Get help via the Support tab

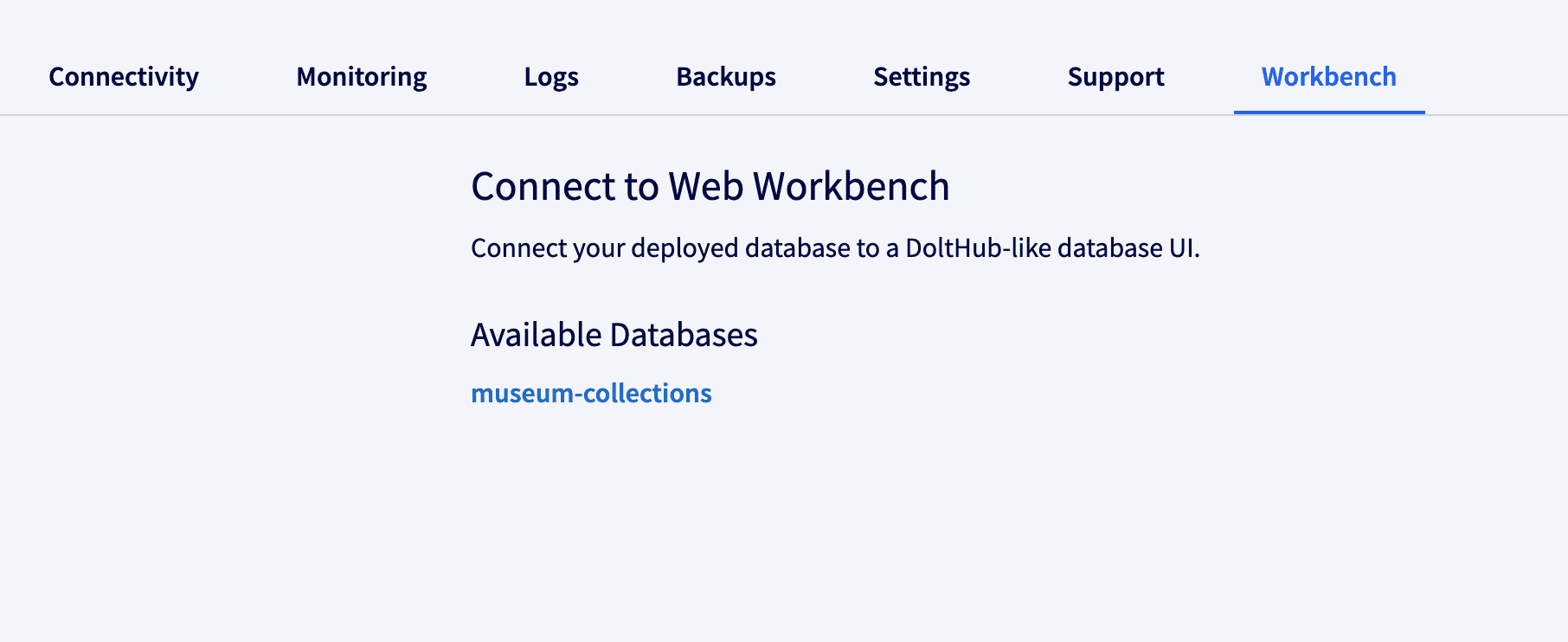(x=1115, y=77)
